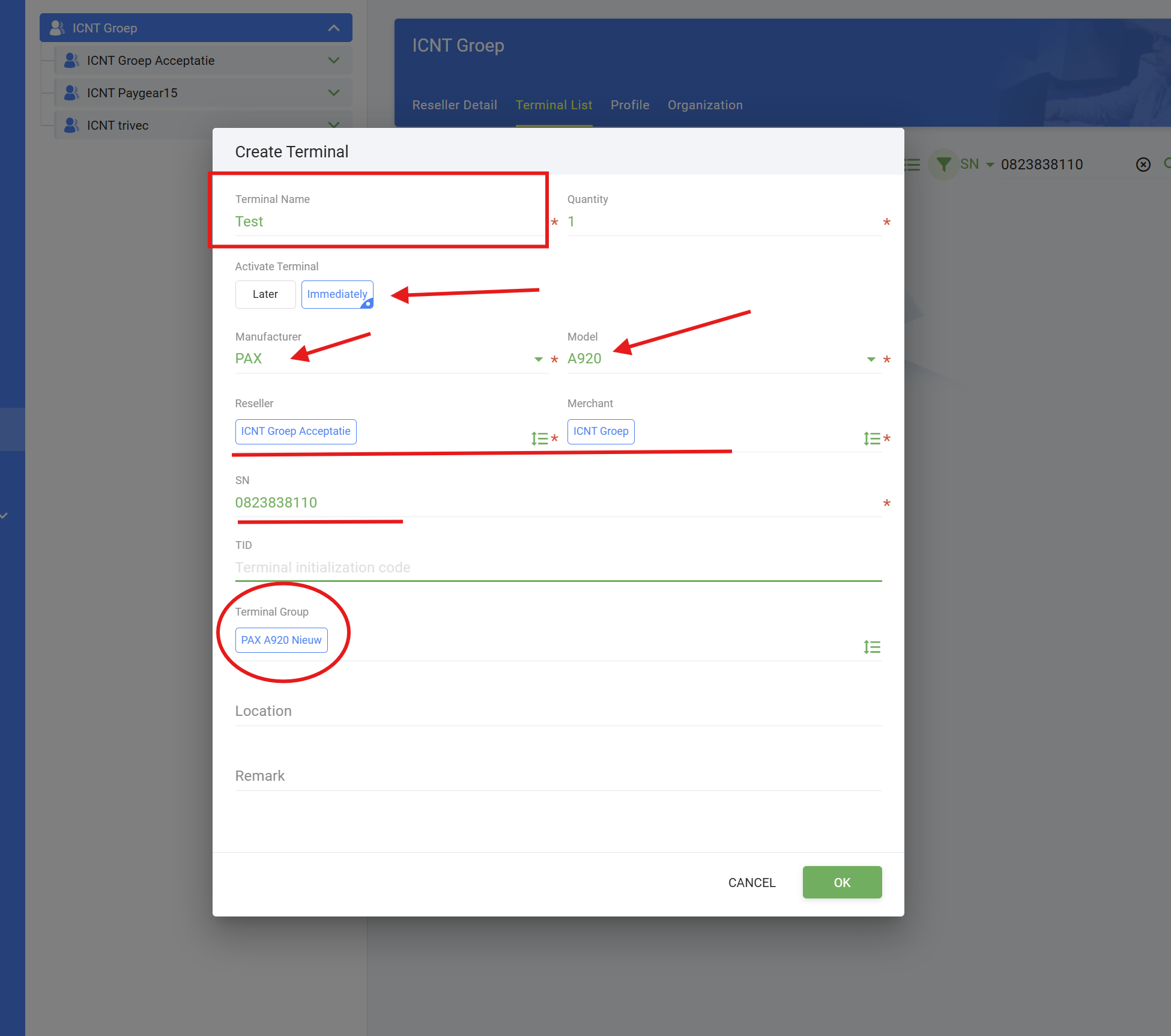
Task: Open the Organization tab
Action: [705, 105]
